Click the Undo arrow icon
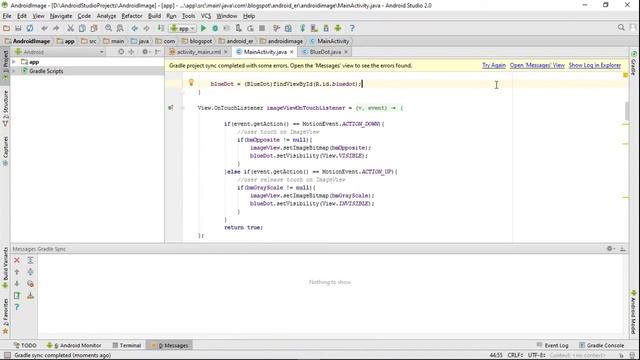The height and width of the screenshot is (360, 640). pyautogui.click(x=44, y=28)
